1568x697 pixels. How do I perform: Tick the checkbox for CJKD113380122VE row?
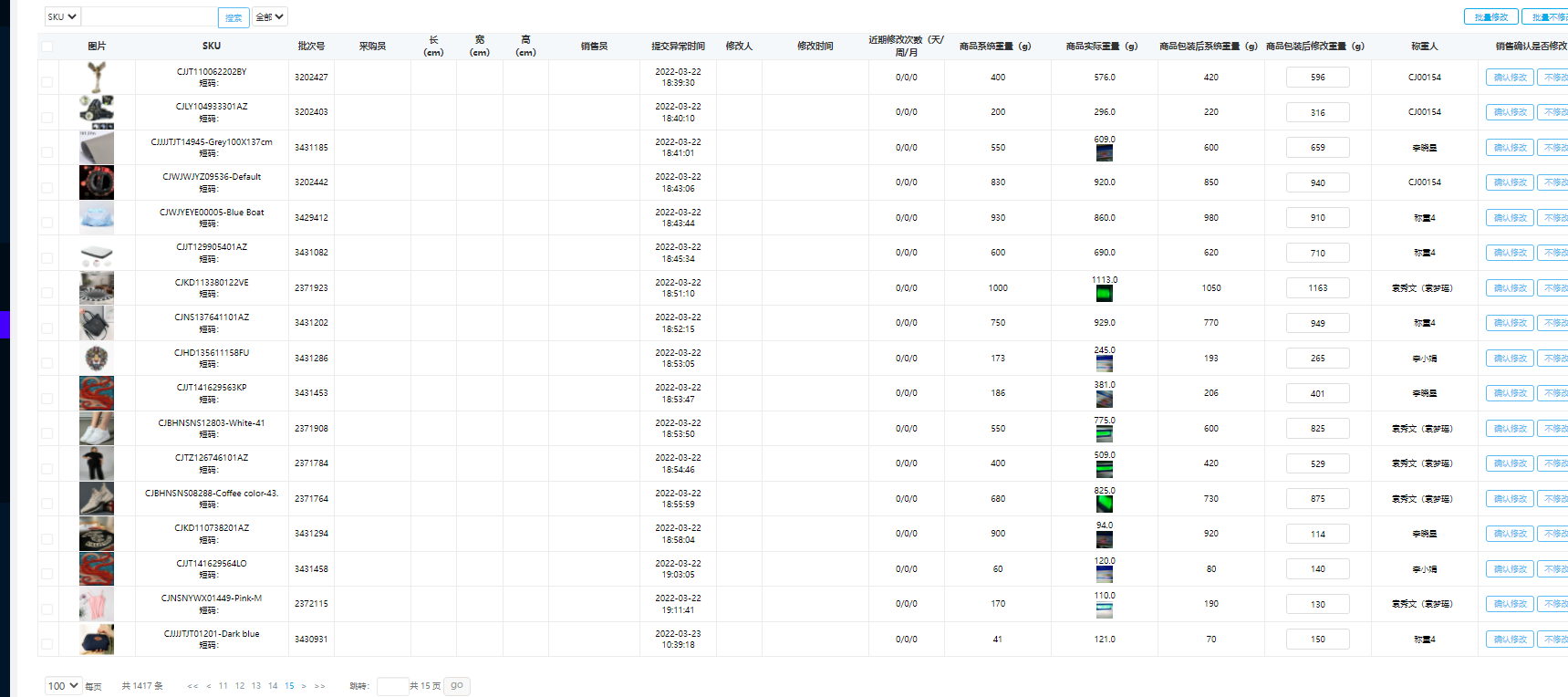tap(47, 293)
